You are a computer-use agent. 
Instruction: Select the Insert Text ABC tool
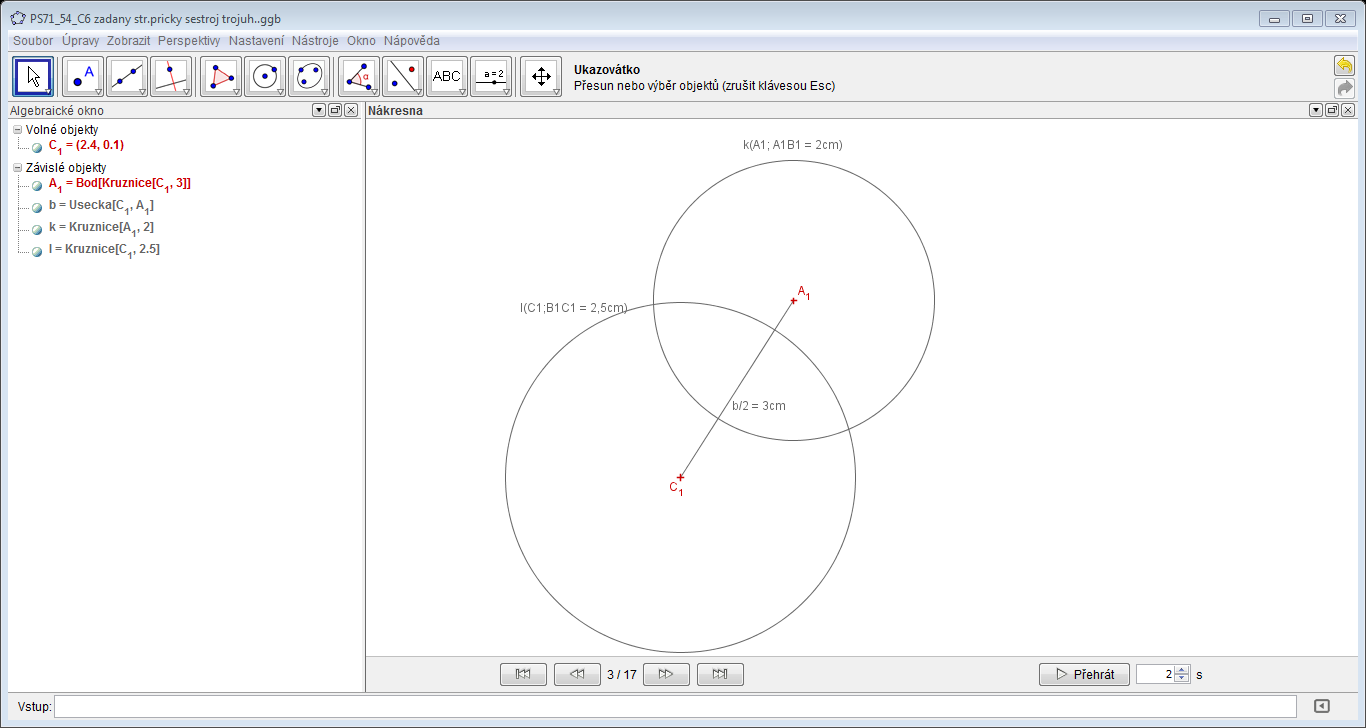click(x=447, y=76)
